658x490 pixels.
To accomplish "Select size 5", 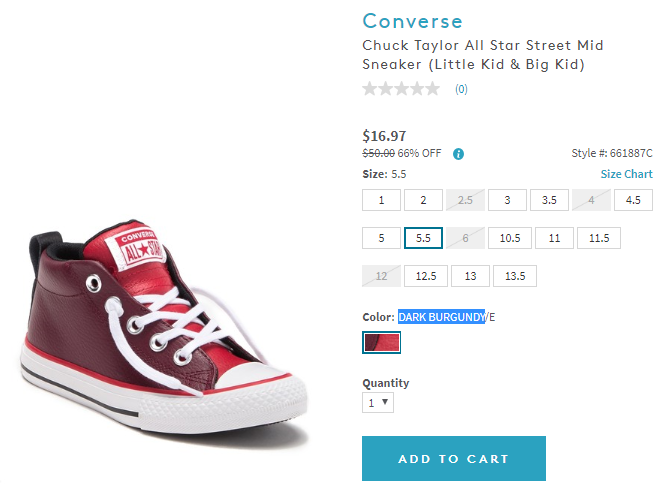I will pos(381,238).
